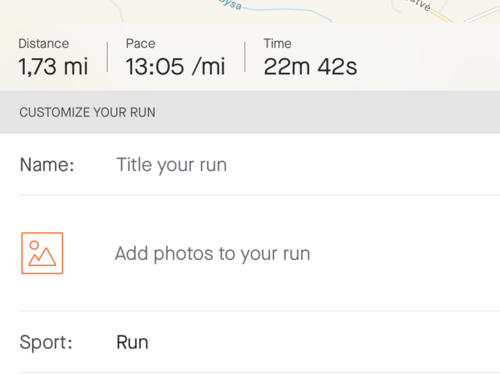
Task: Click the 1,73 mi distance value
Action: (53, 66)
